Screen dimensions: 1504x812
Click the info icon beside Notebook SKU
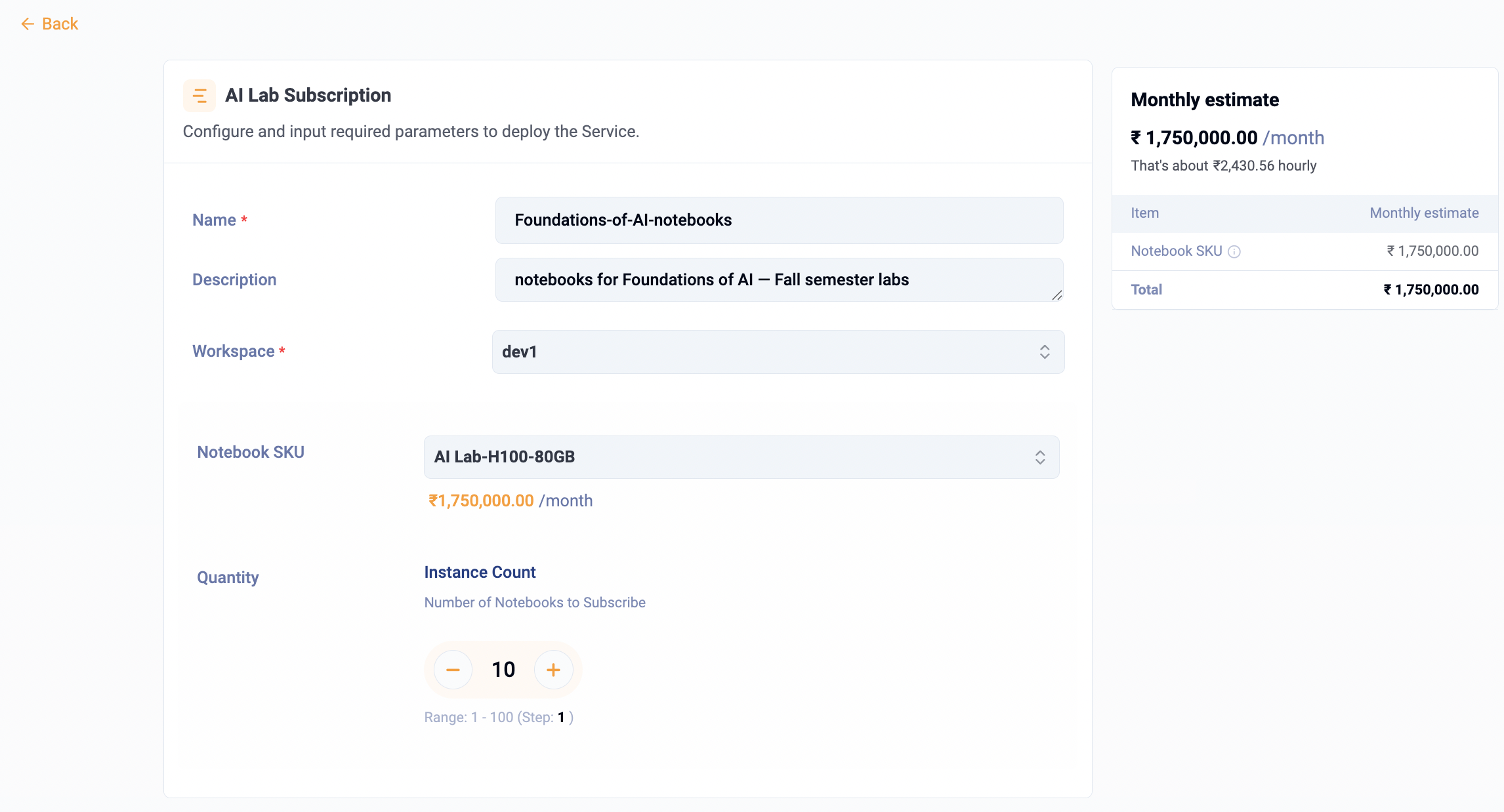(1234, 252)
